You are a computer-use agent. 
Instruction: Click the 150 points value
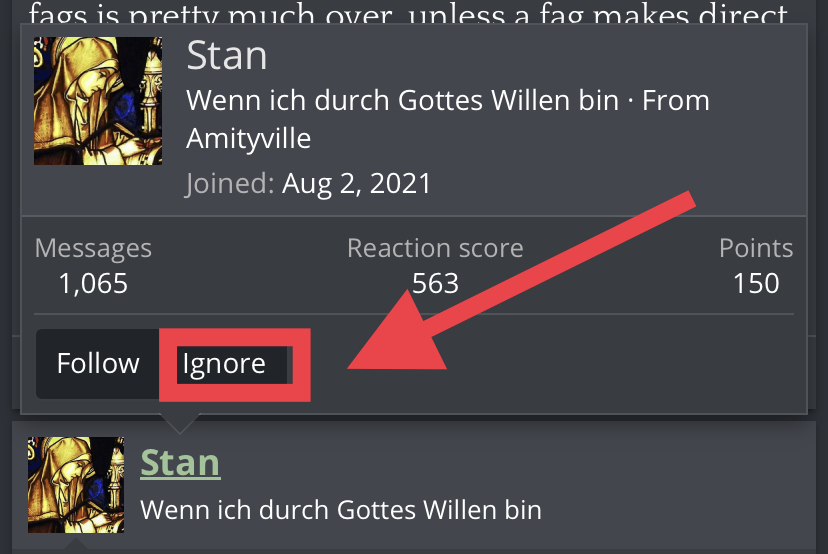(756, 284)
